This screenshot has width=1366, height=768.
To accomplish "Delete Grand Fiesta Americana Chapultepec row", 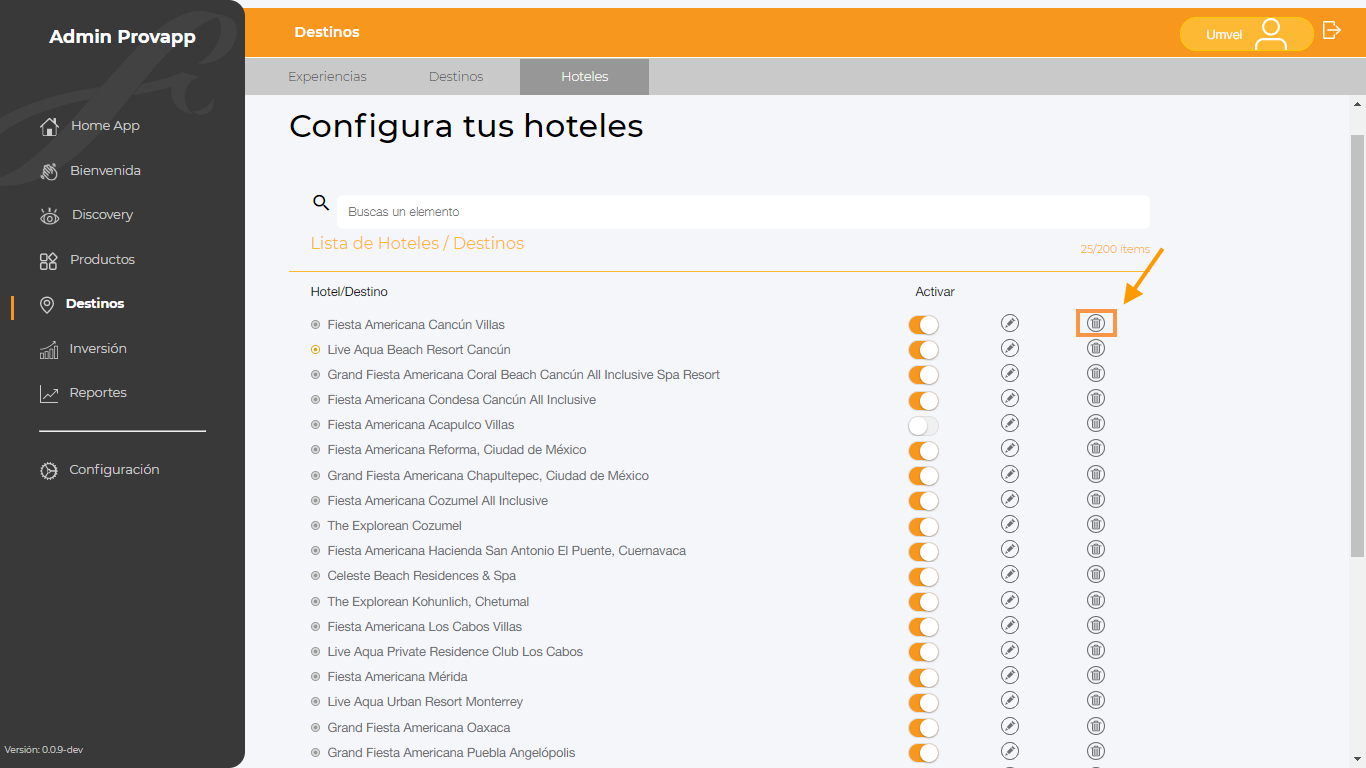I will (1096, 474).
